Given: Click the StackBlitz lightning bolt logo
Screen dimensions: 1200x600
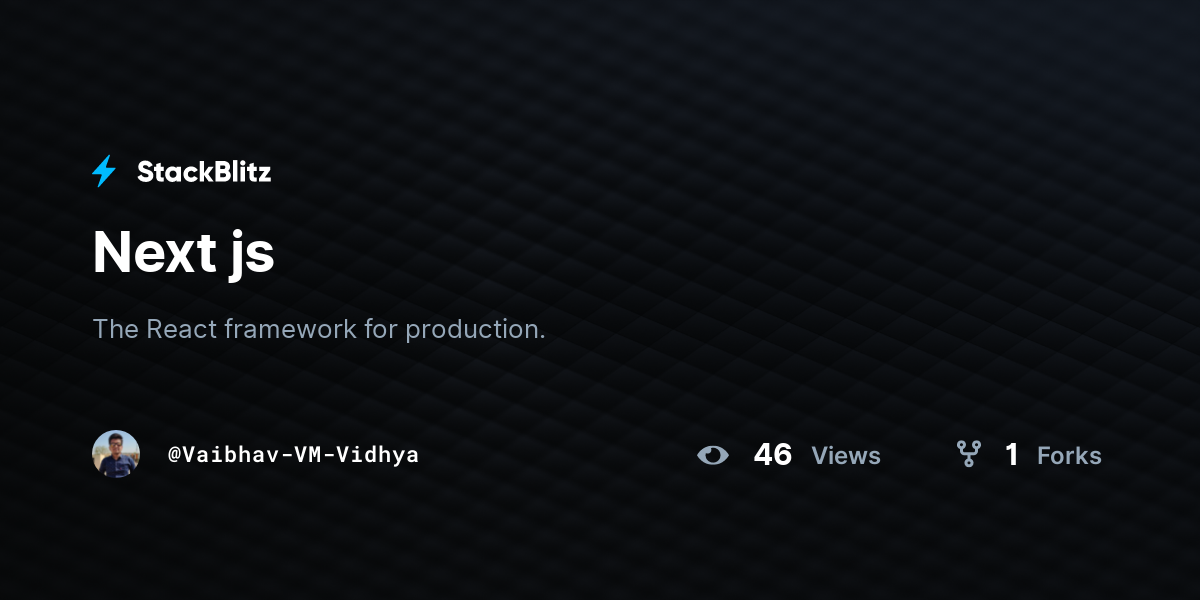Looking at the screenshot, I should click(104, 172).
